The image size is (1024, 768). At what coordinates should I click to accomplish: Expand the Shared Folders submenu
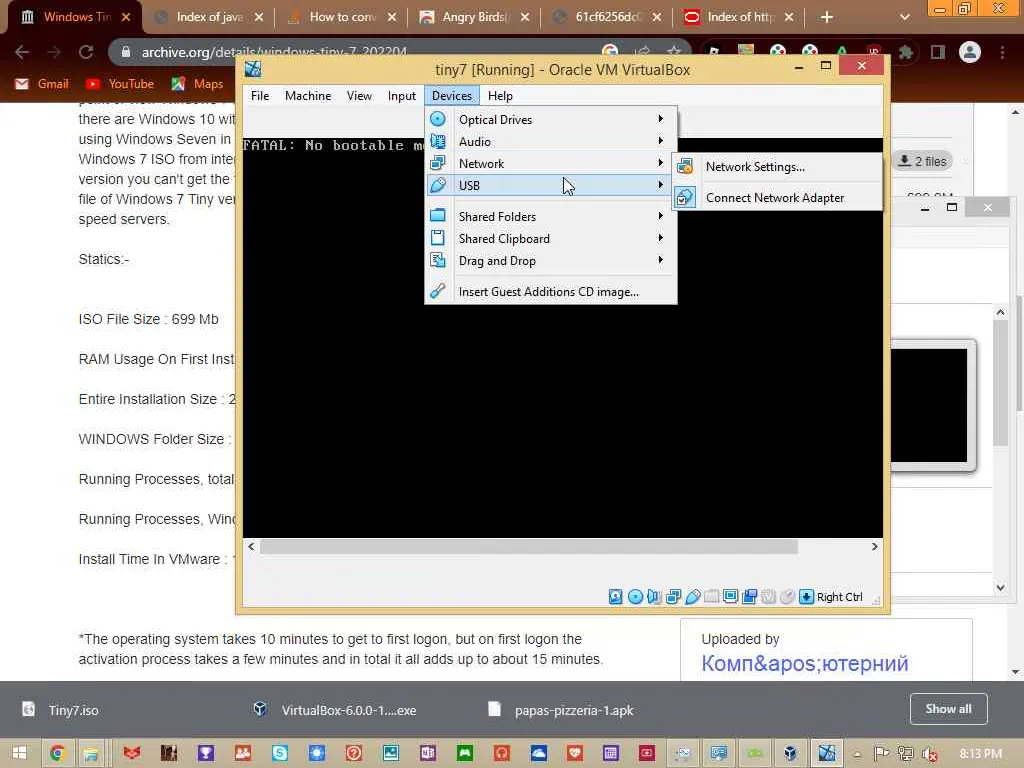click(661, 216)
